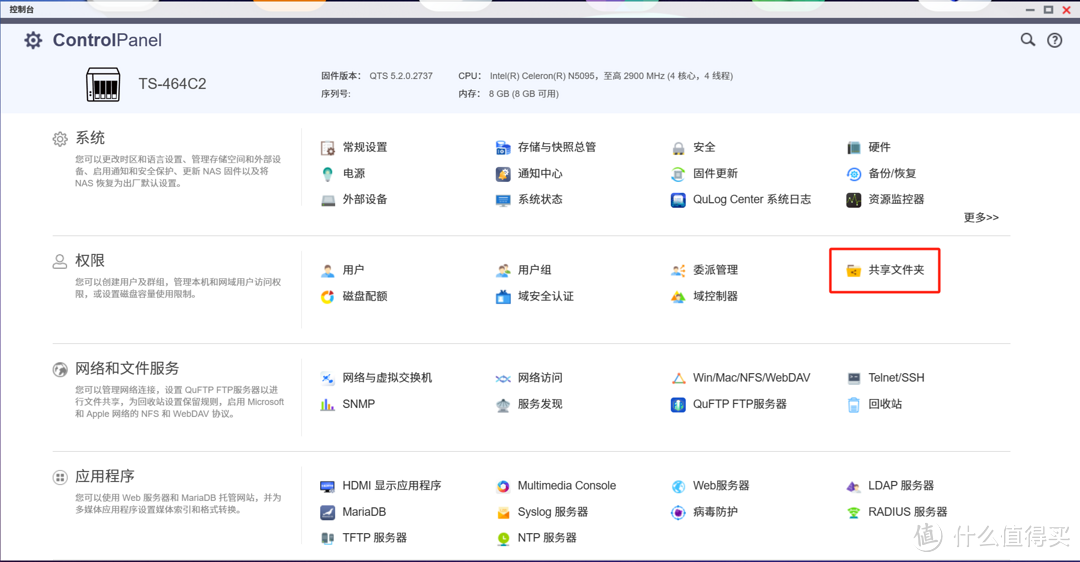
Task: Open the 应用程序 category heading
Action: [x=105, y=477]
